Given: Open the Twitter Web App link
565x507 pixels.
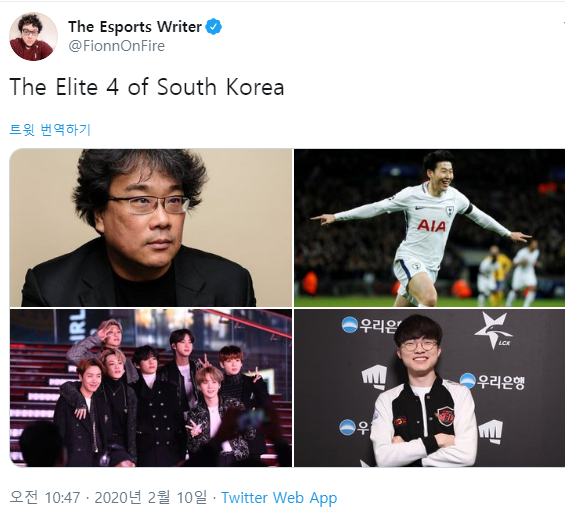Looking at the screenshot, I should pos(279,498).
